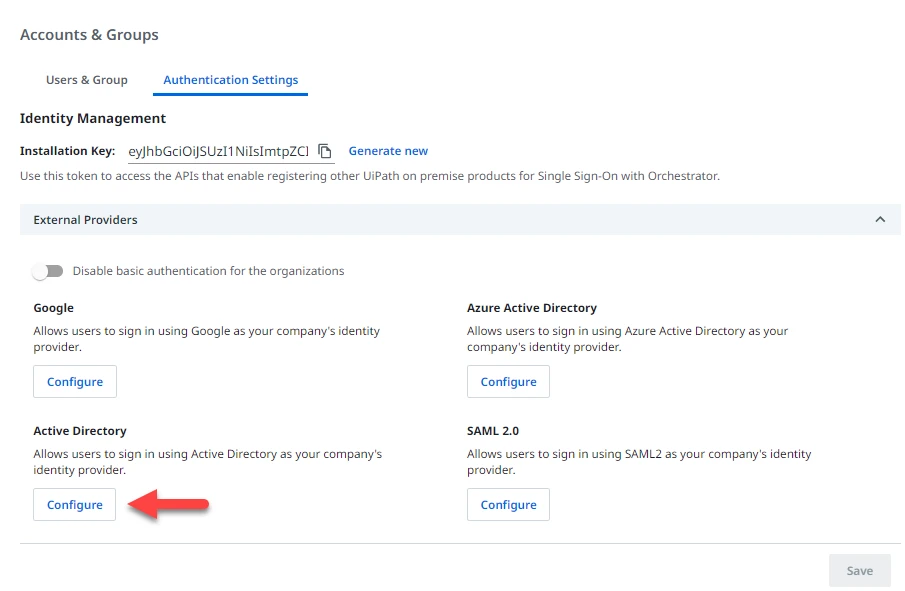Click the External Providers header label
Viewport: 905px width, 591px height.
[x=85, y=220]
